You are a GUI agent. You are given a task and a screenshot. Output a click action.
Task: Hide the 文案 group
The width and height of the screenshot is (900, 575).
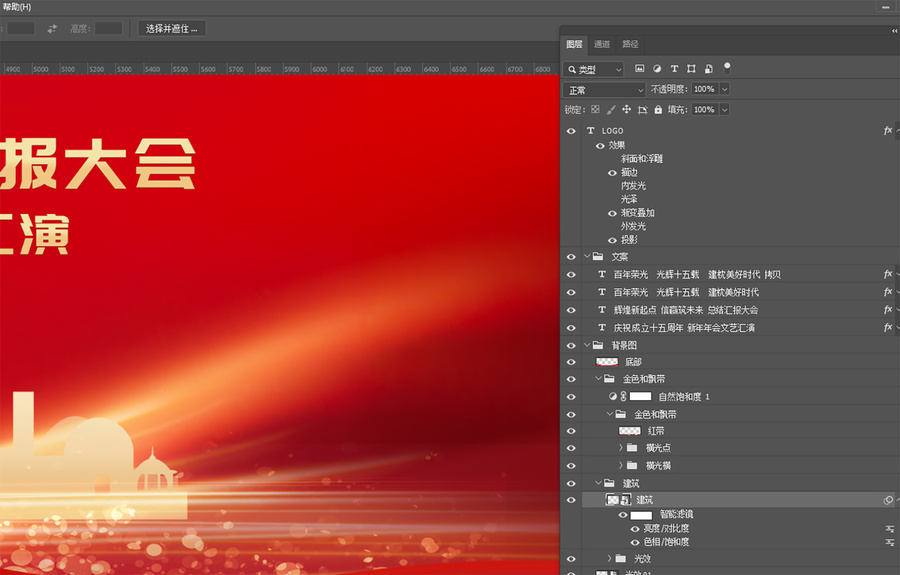coord(571,257)
